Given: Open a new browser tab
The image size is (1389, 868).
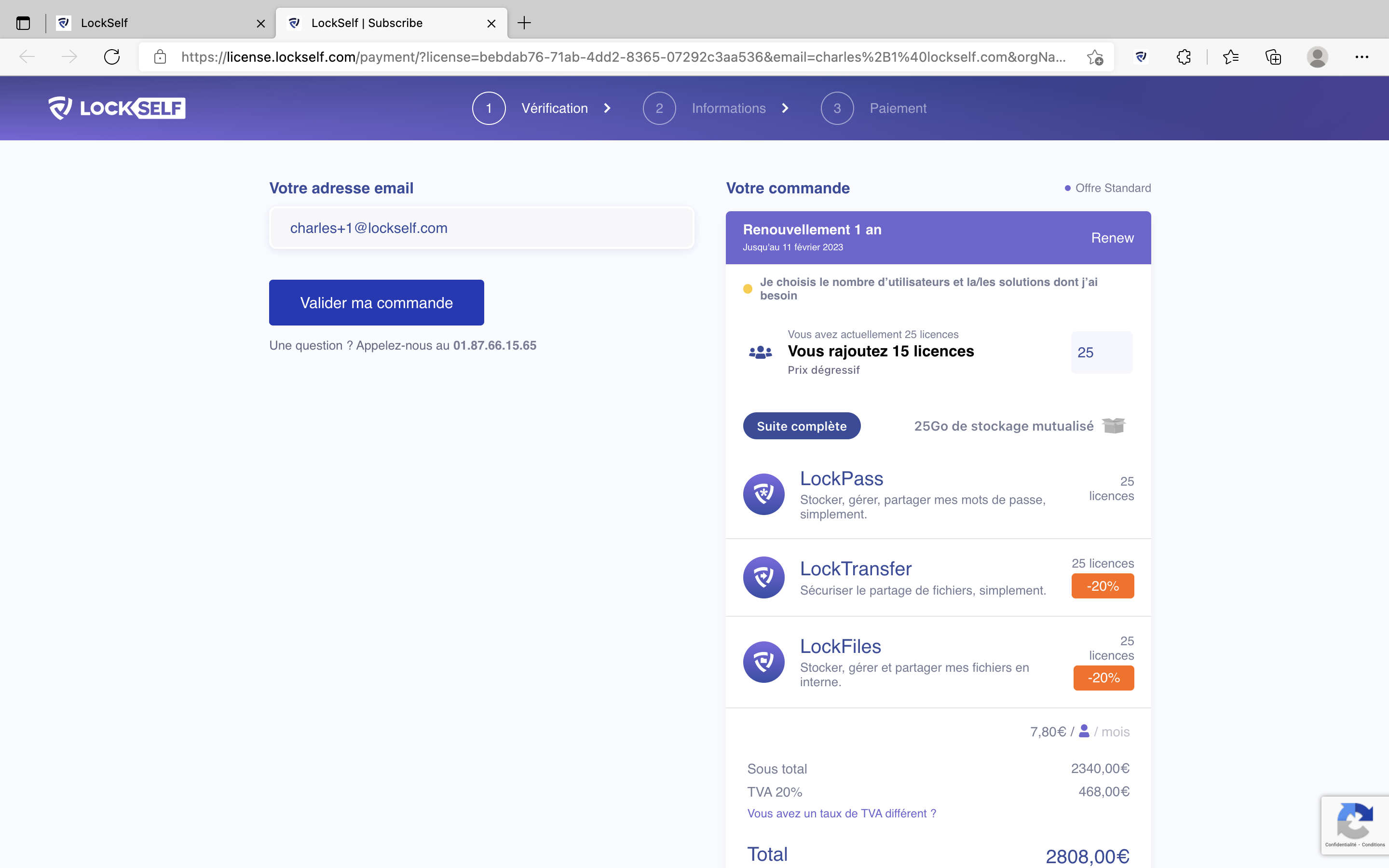Looking at the screenshot, I should point(524,23).
